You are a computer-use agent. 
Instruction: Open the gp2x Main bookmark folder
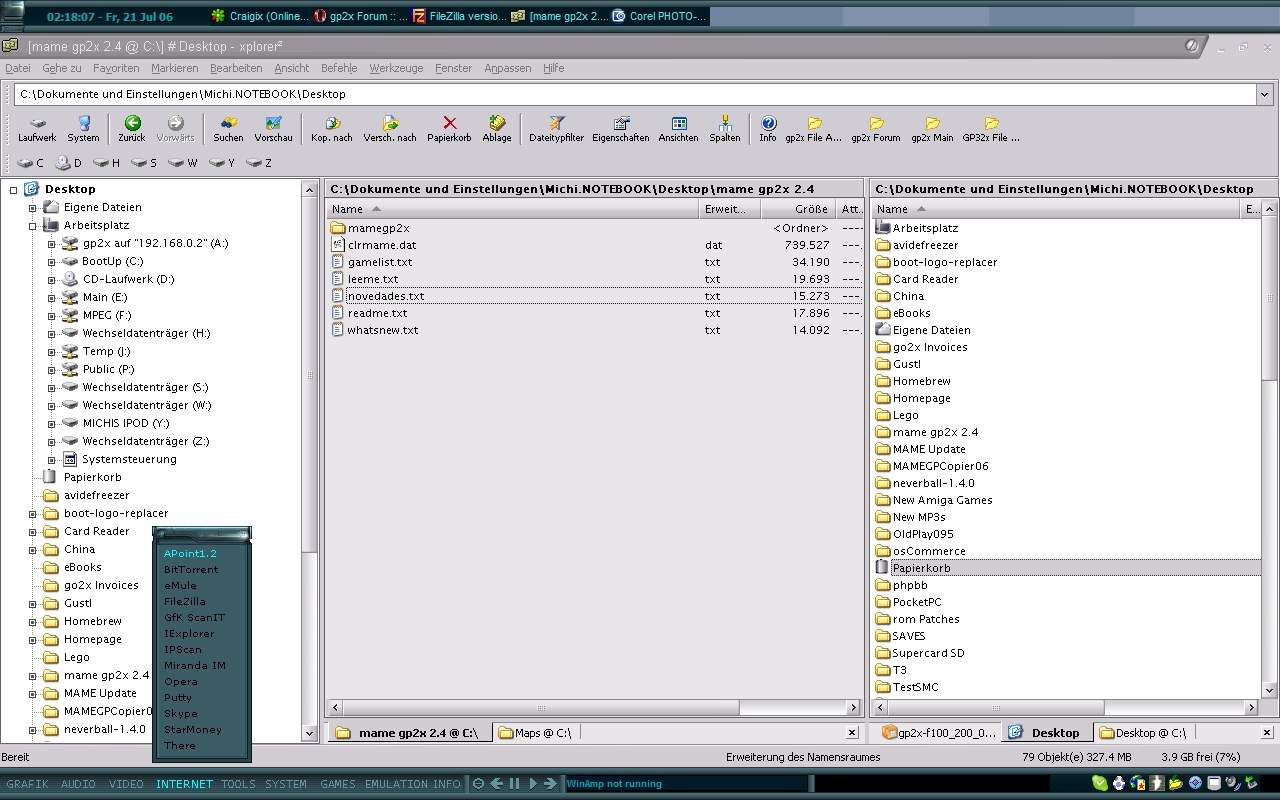tap(932, 129)
